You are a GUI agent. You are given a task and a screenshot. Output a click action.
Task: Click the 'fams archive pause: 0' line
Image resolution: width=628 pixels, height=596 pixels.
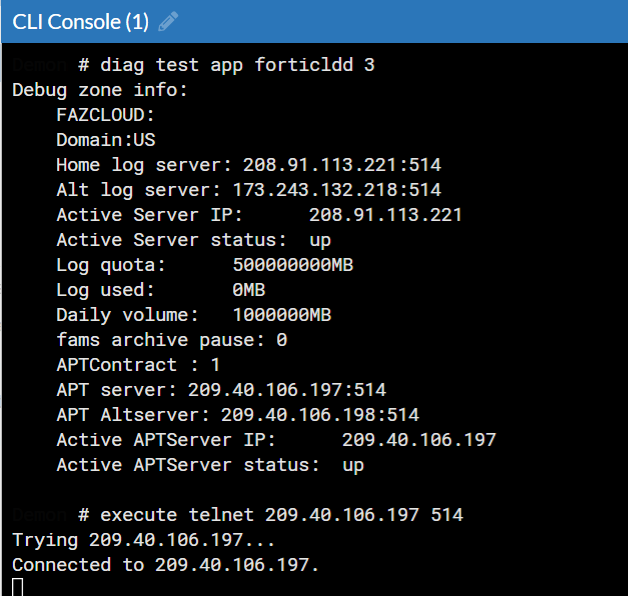[x=171, y=340]
